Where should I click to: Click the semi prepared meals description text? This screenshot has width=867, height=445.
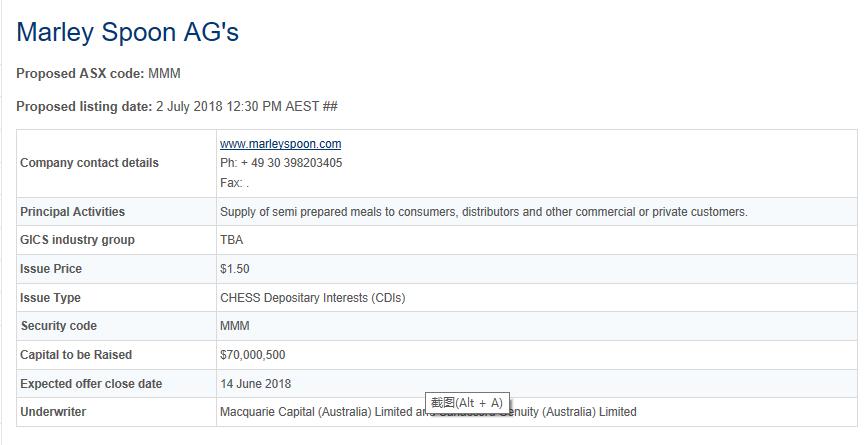pyautogui.click(x=483, y=212)
